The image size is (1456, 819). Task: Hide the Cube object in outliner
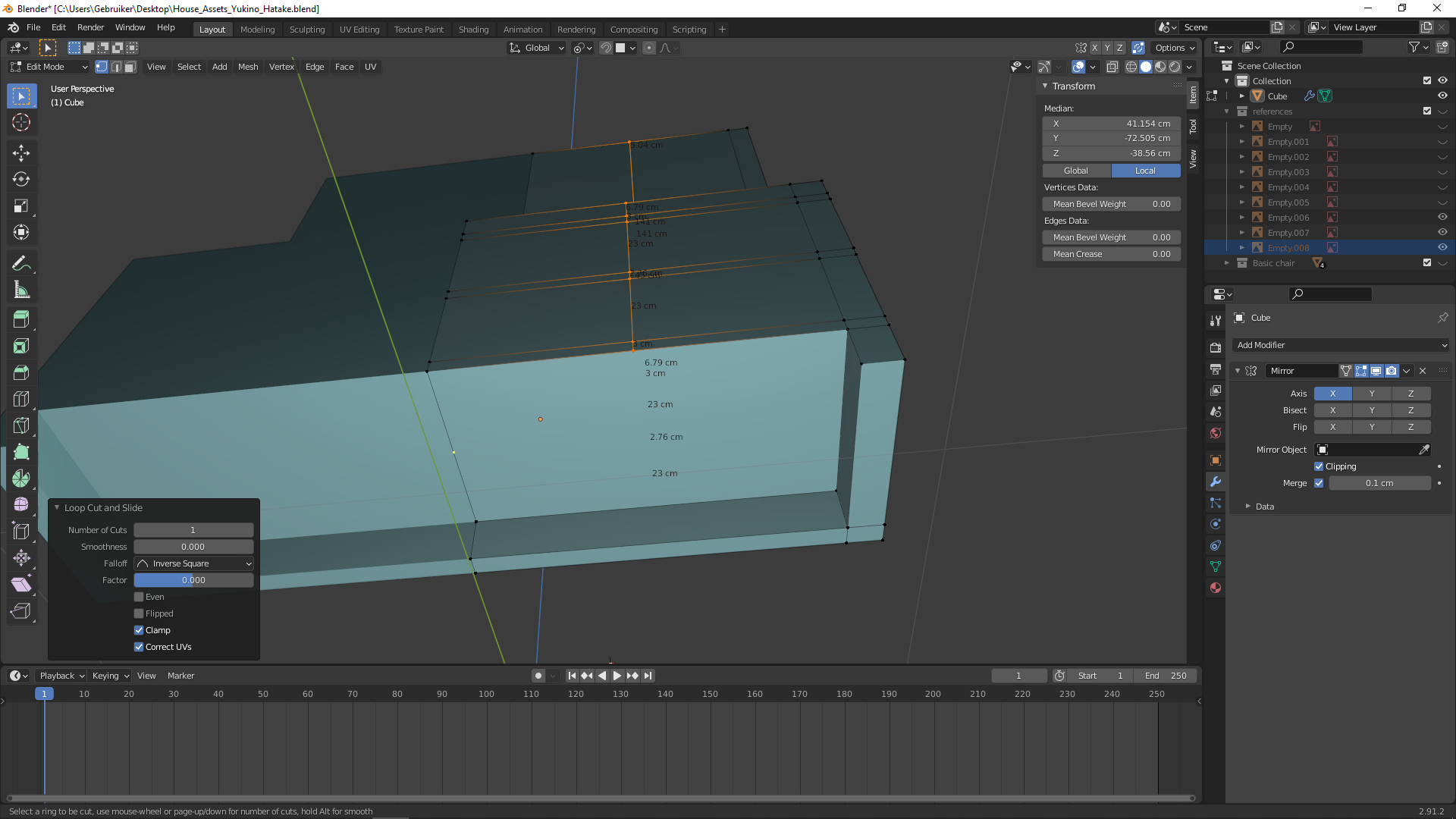tap(1442, 96)
